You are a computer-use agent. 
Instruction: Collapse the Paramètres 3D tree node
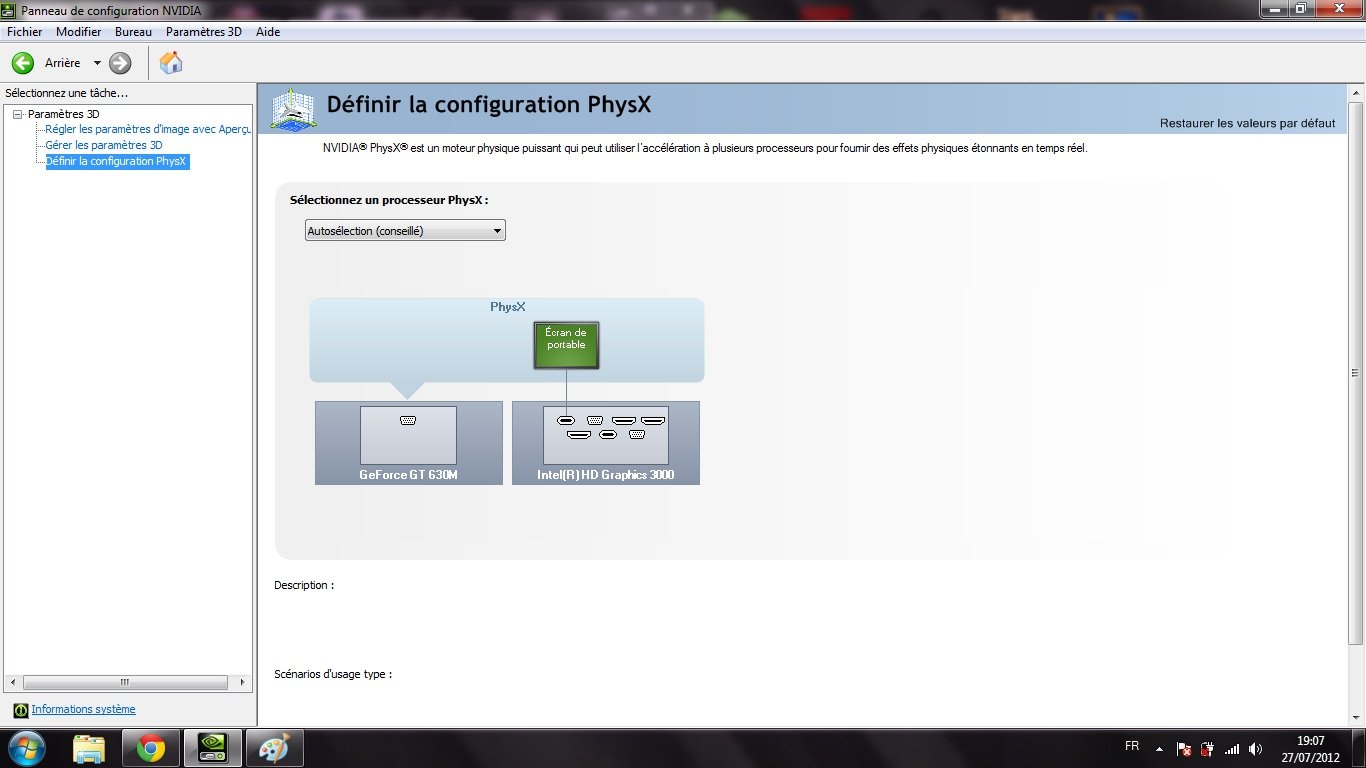point(17,114)
